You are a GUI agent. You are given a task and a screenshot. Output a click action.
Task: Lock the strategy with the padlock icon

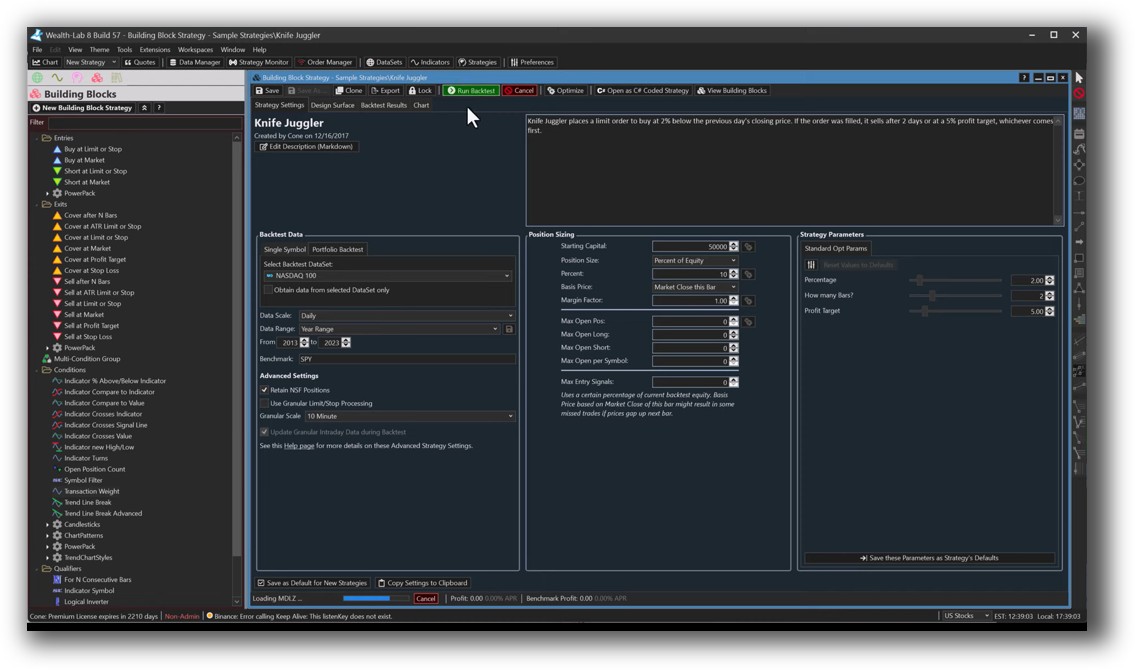419,90
